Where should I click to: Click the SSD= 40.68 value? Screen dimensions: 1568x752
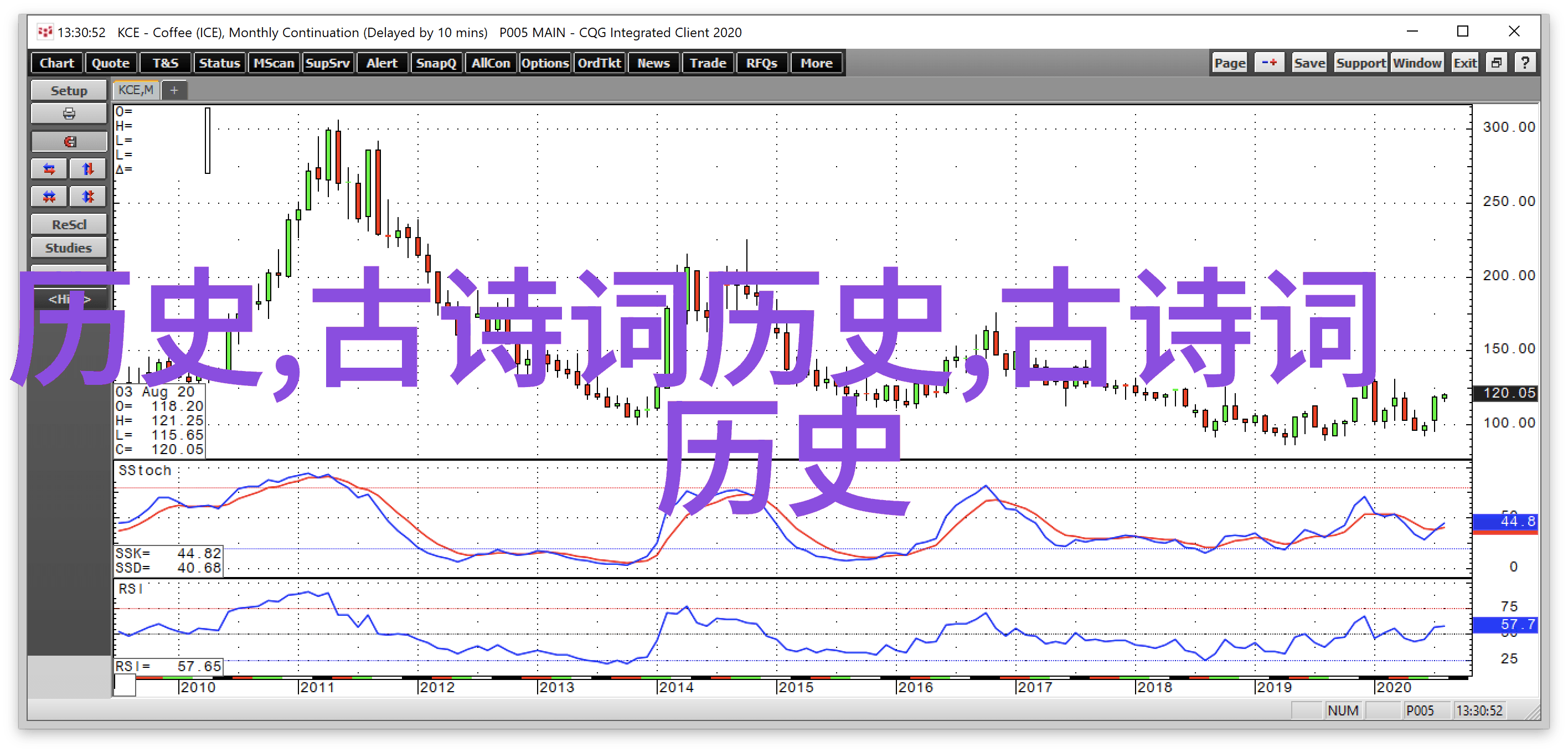169,568
